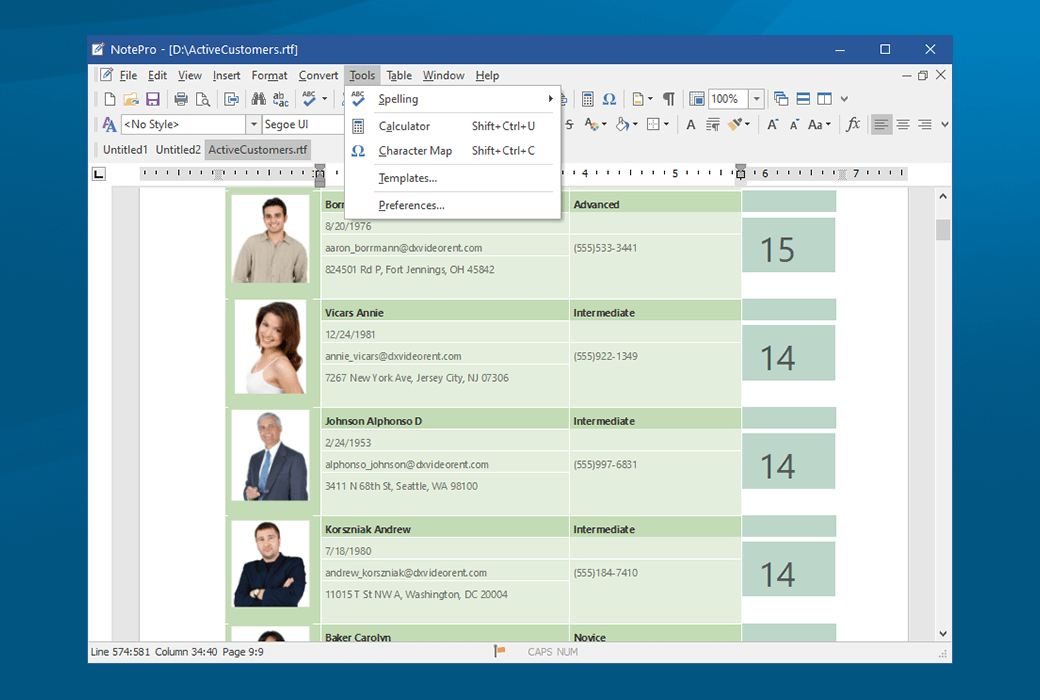
Task: Cascade windows using the overlapping windows icon
Action: click(781, 99)
